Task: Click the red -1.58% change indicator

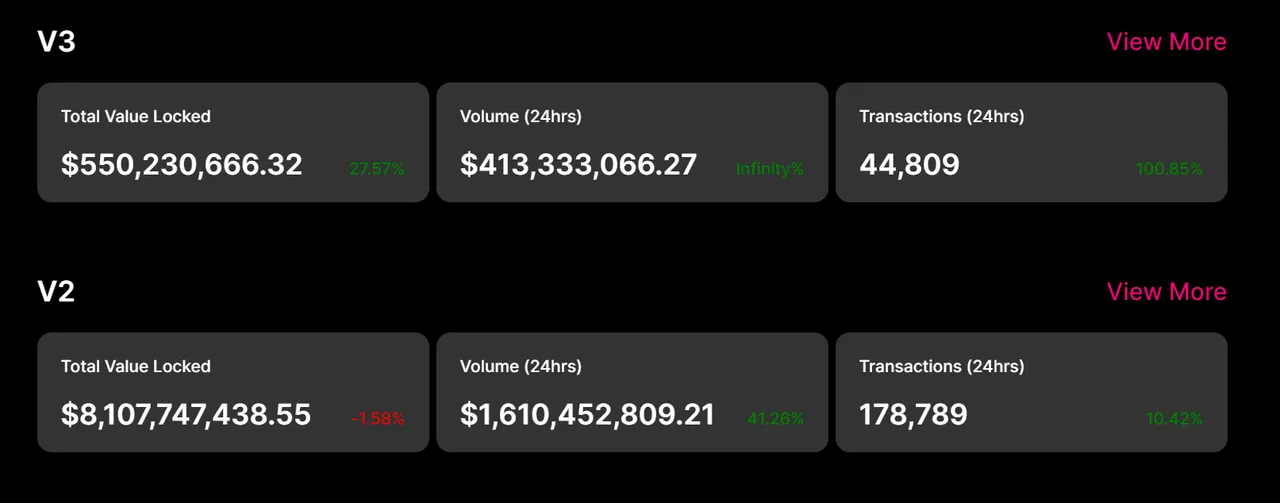Action: [378, 419]
